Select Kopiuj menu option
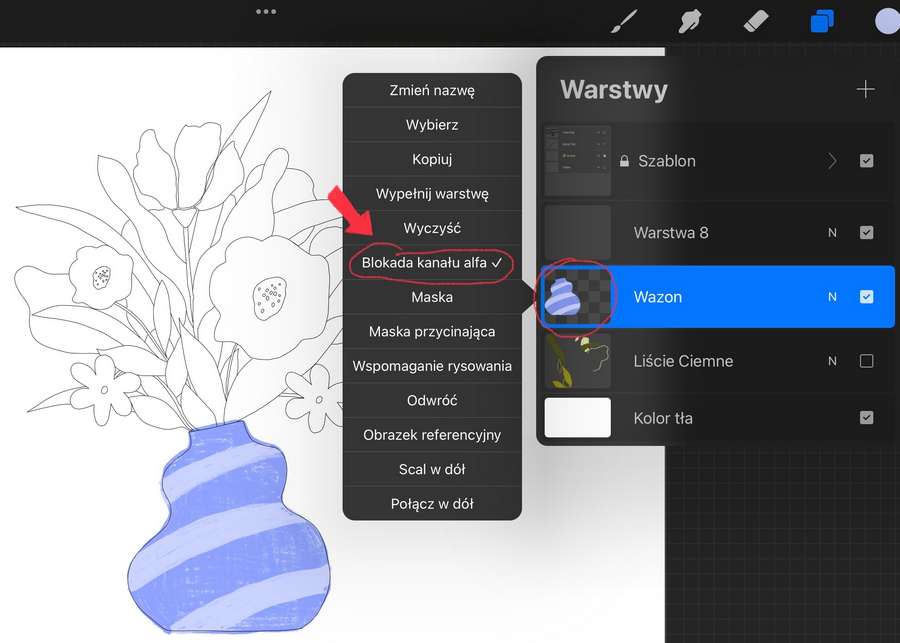 click(x=432, y=159)
